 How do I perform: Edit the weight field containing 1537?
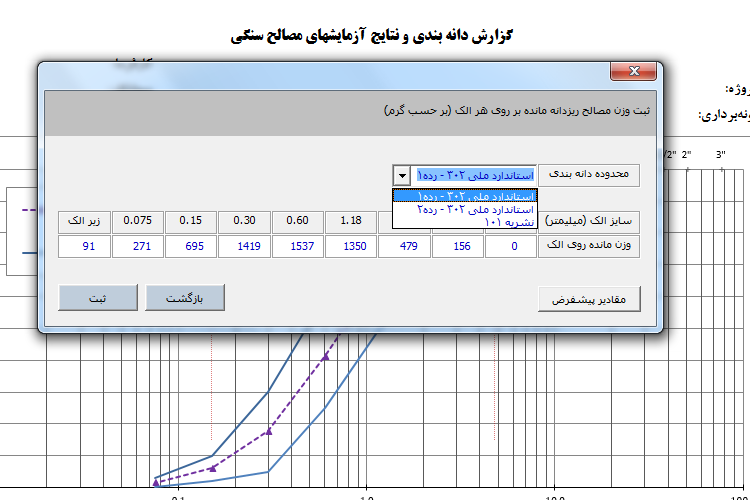coord(298,246)
